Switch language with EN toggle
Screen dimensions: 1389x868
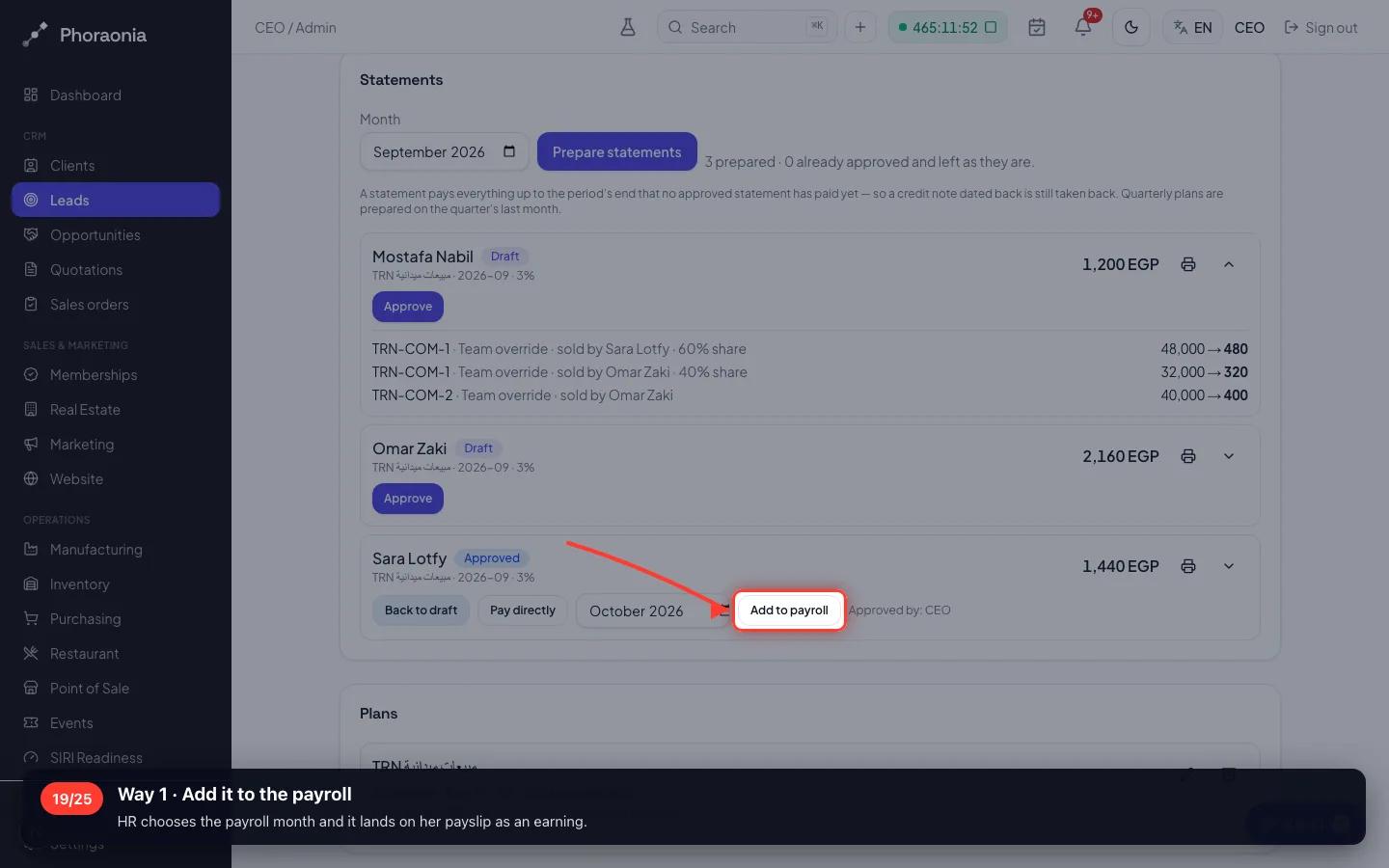coord(1192,27)
